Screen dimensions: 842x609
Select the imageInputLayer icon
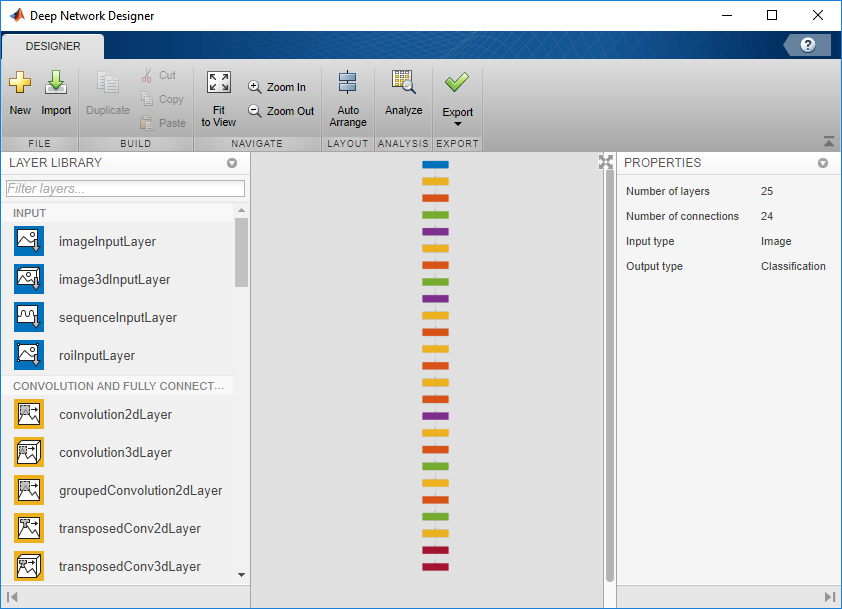click(x=29, y=241)
